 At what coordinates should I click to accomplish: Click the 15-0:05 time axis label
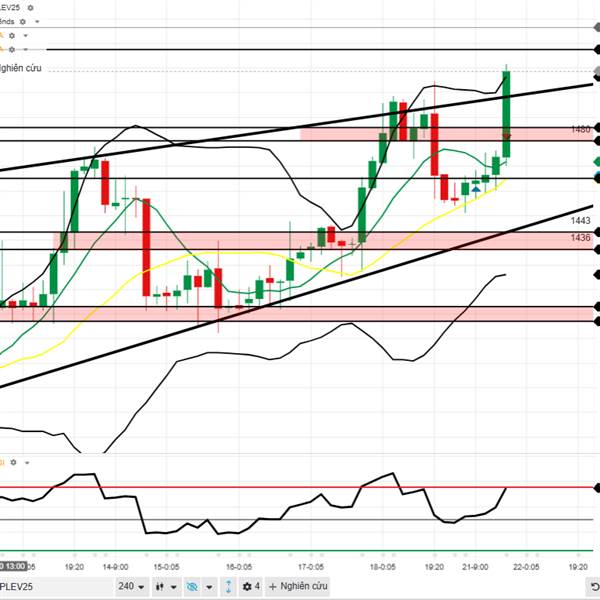(x=166, y=567)
